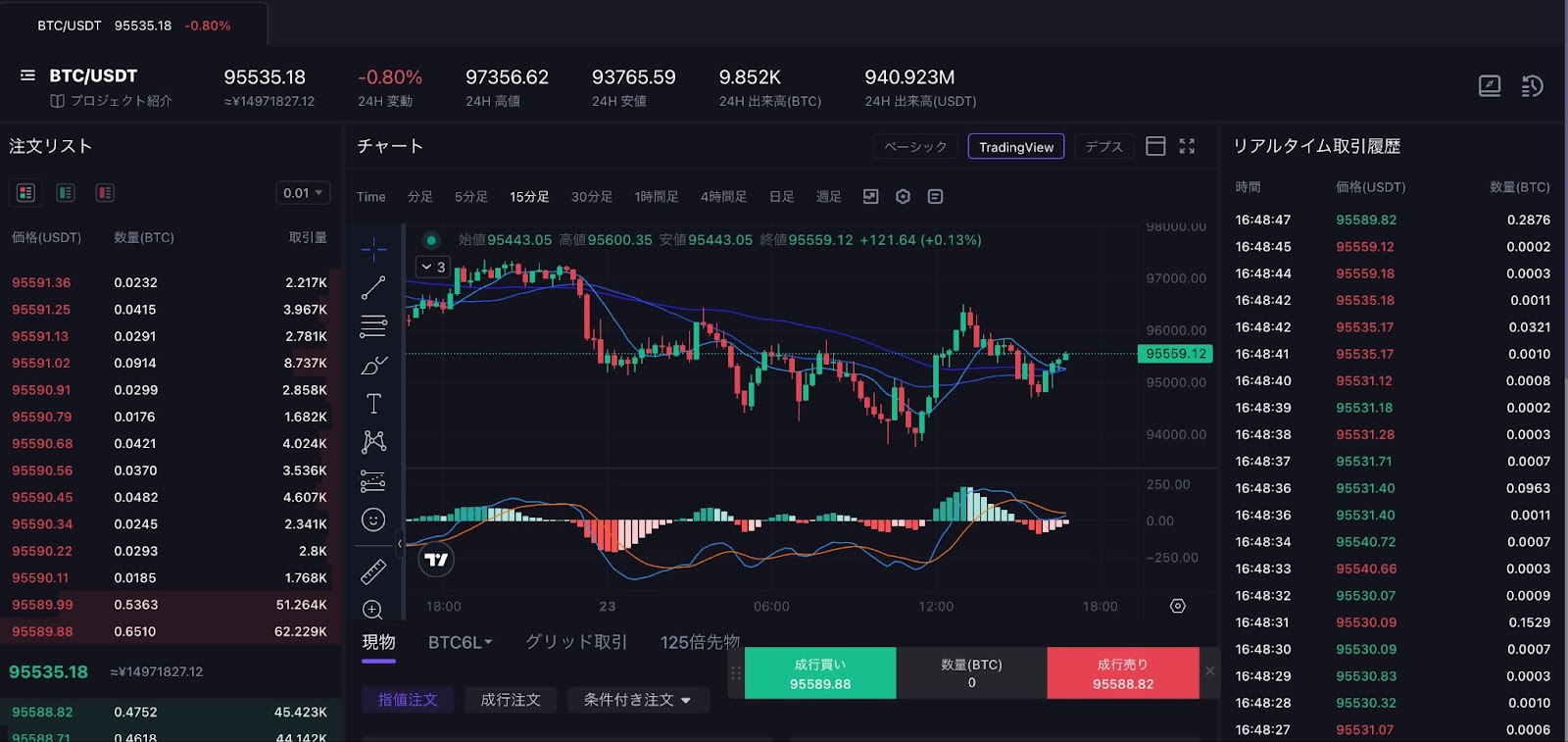Select the 分足 1-minute interval
This screenshot has width=1568, height=742.
[x=420, y=197]
